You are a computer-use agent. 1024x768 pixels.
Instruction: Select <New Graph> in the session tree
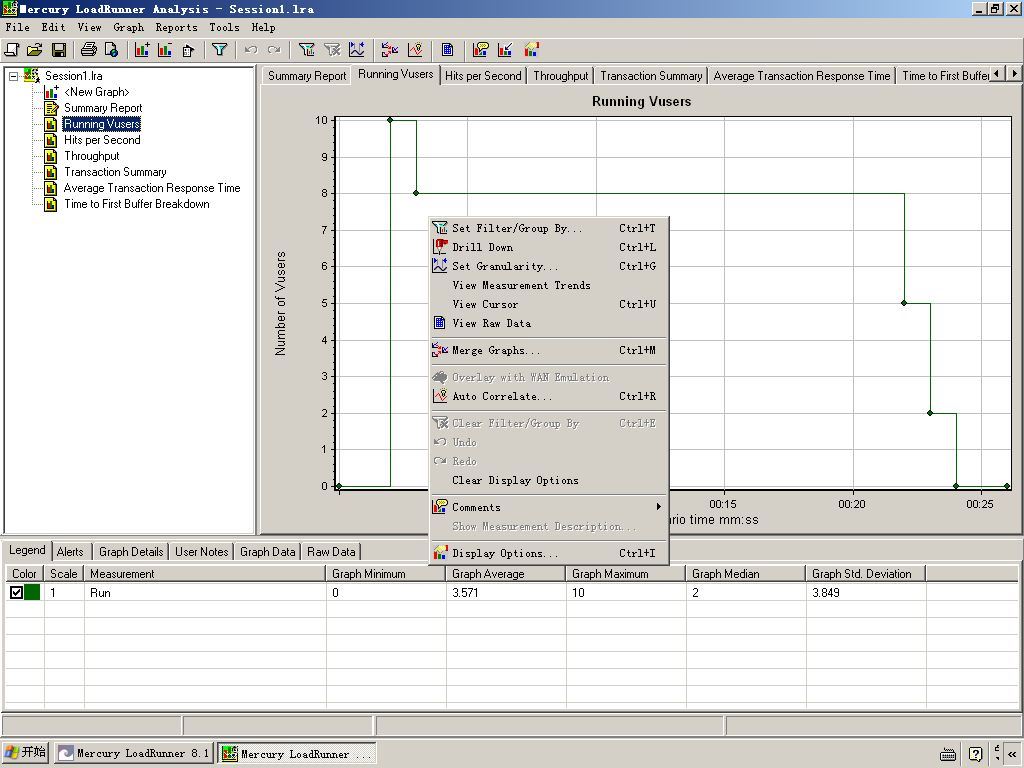click(97, 92)
